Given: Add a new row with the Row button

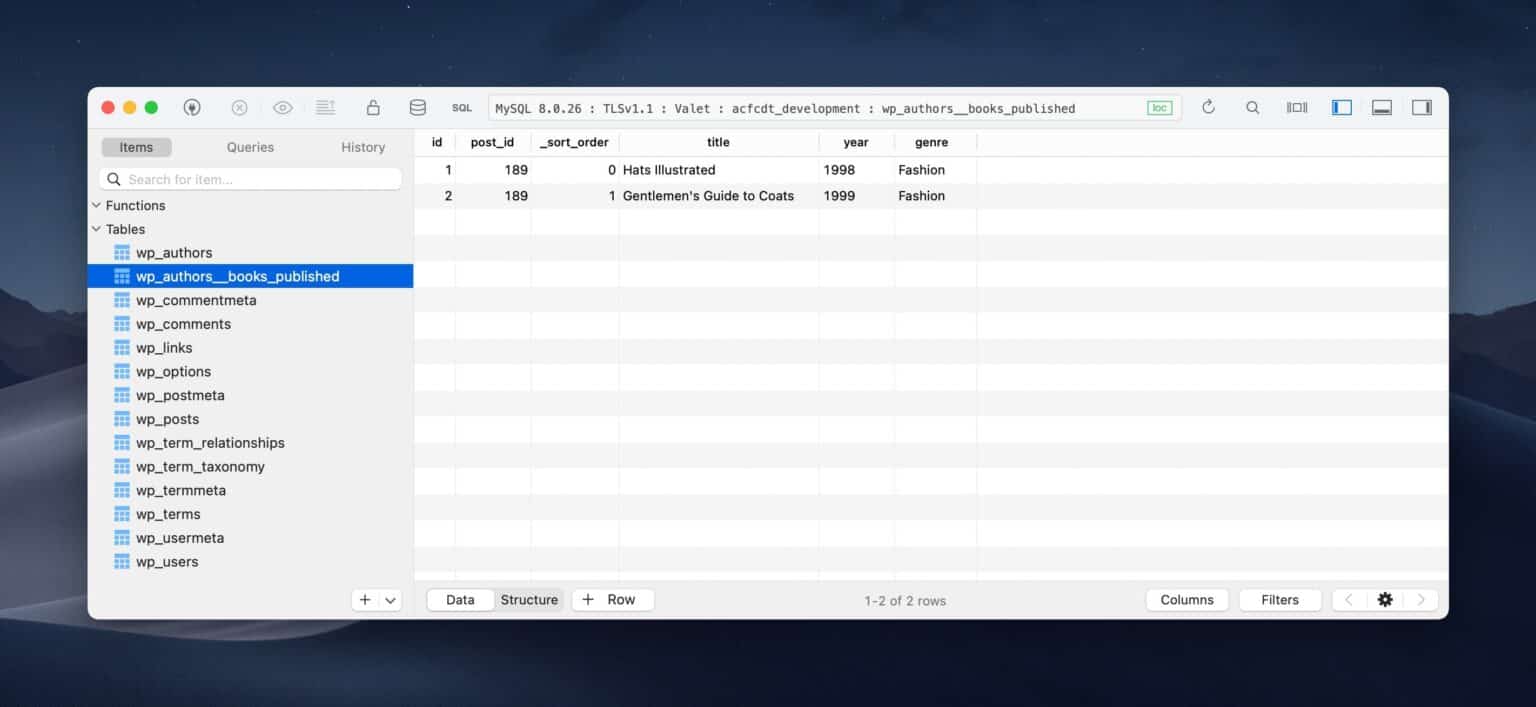Looking at the screenshot, I should 612,599.
